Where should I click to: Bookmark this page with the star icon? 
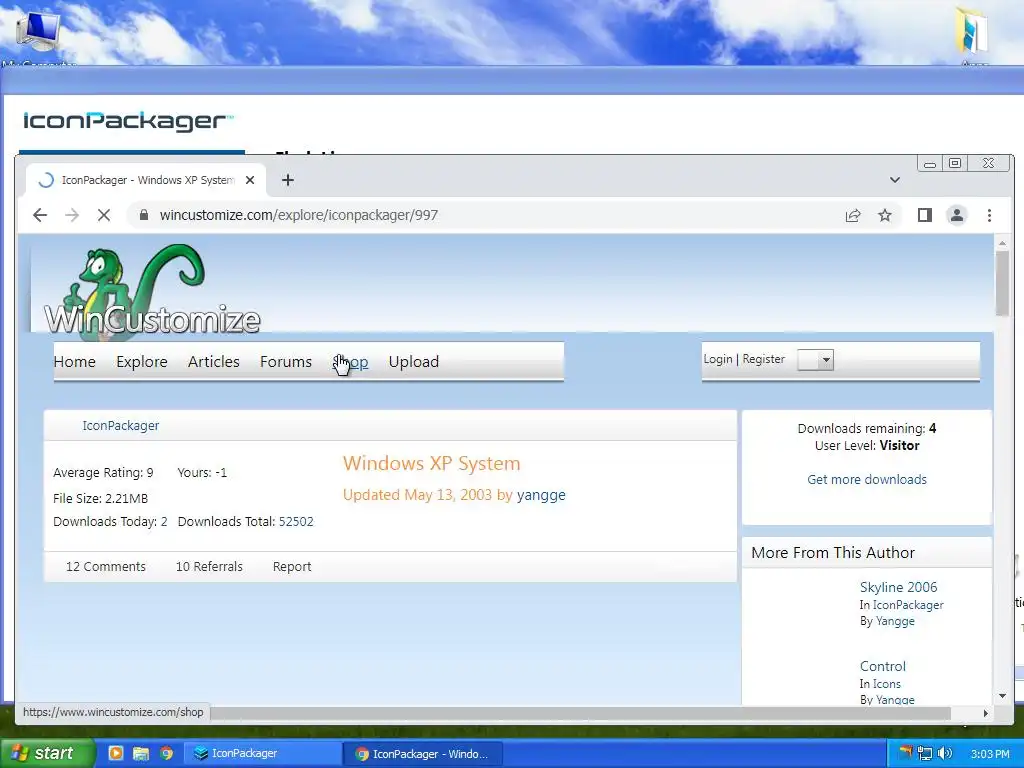(x=885, y=215)
